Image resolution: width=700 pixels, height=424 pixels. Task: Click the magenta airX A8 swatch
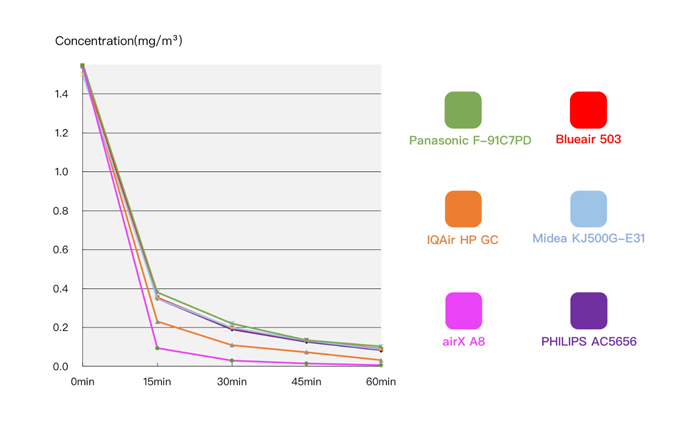point(463,311)
